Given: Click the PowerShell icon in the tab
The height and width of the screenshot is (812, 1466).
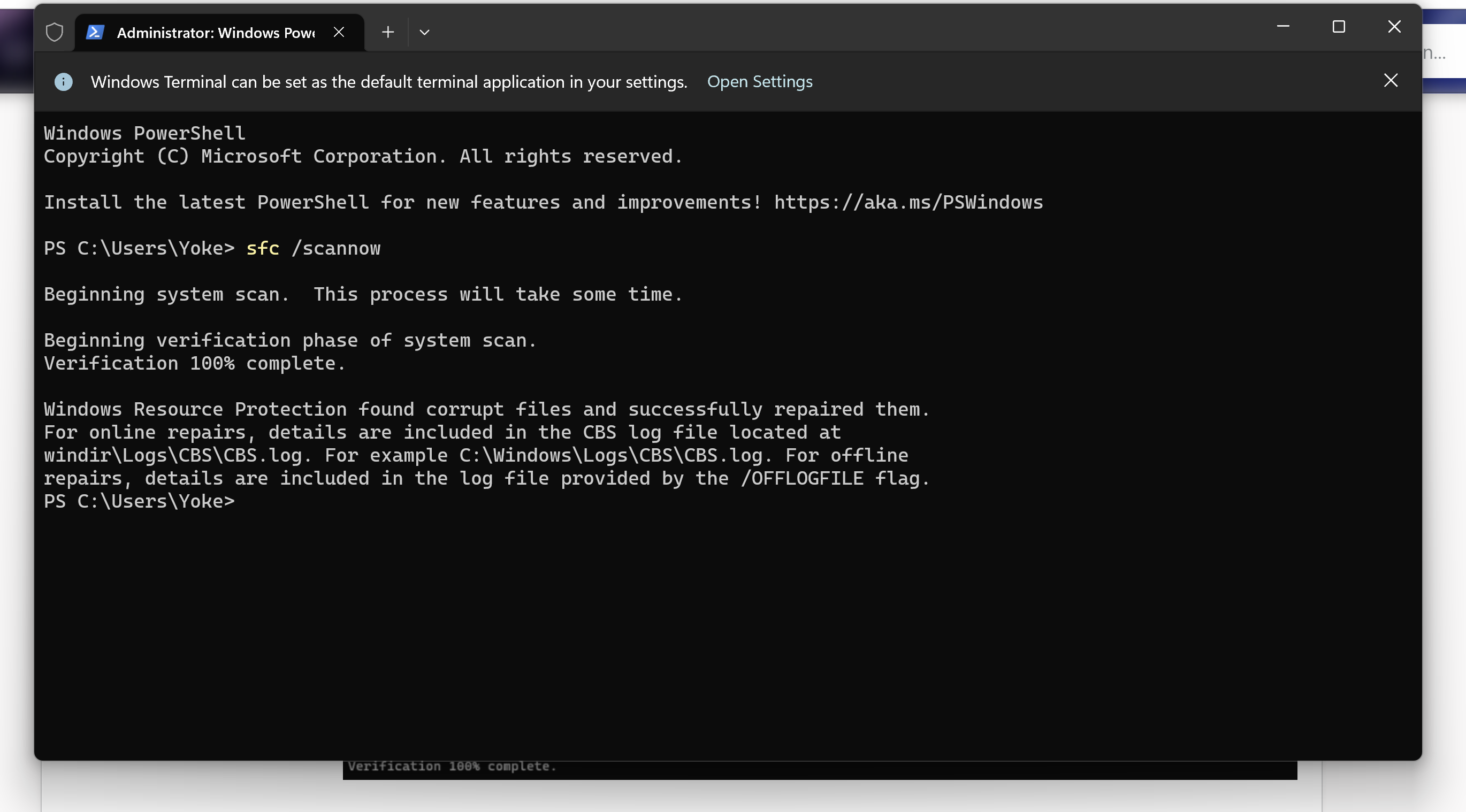Looking at the screenshot, I should click(95, 33).
